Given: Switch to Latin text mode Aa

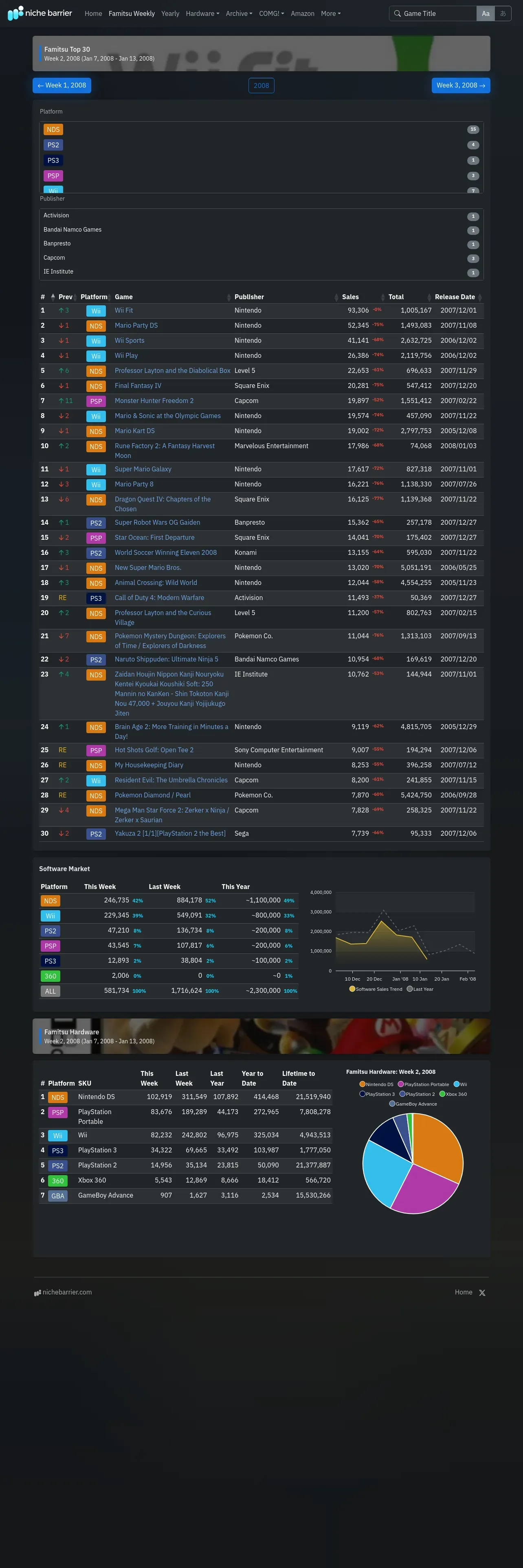Looking at the screenshot, I should [485, 13].
